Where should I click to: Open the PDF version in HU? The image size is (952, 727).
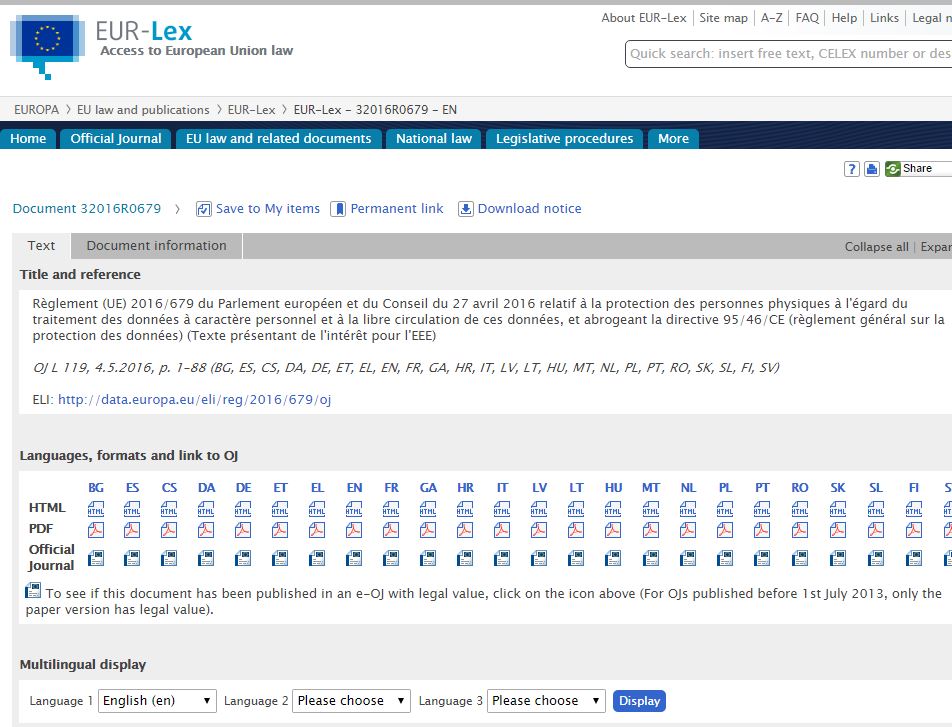click(613, 530)
